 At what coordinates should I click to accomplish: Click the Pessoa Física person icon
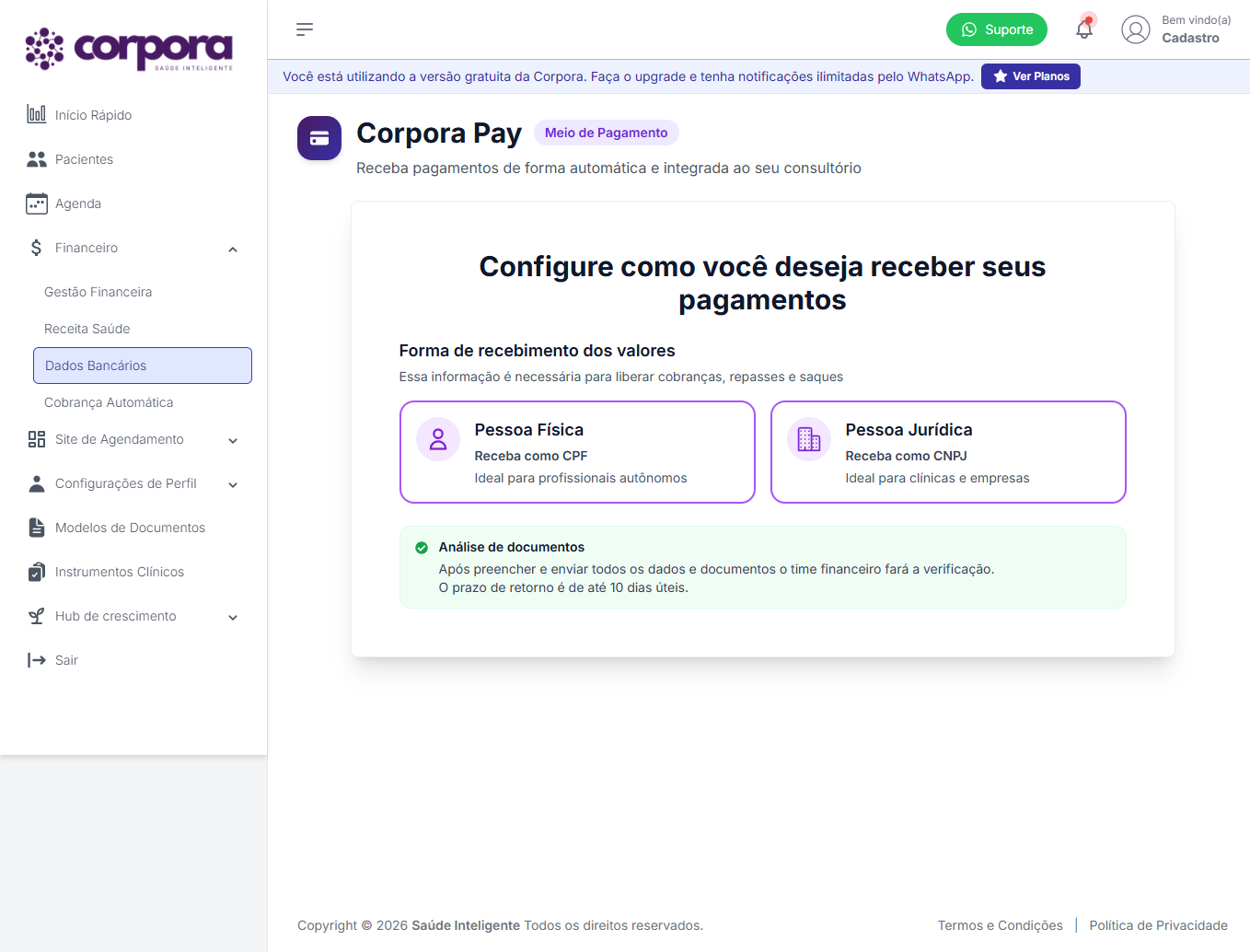tap(438, 439)
